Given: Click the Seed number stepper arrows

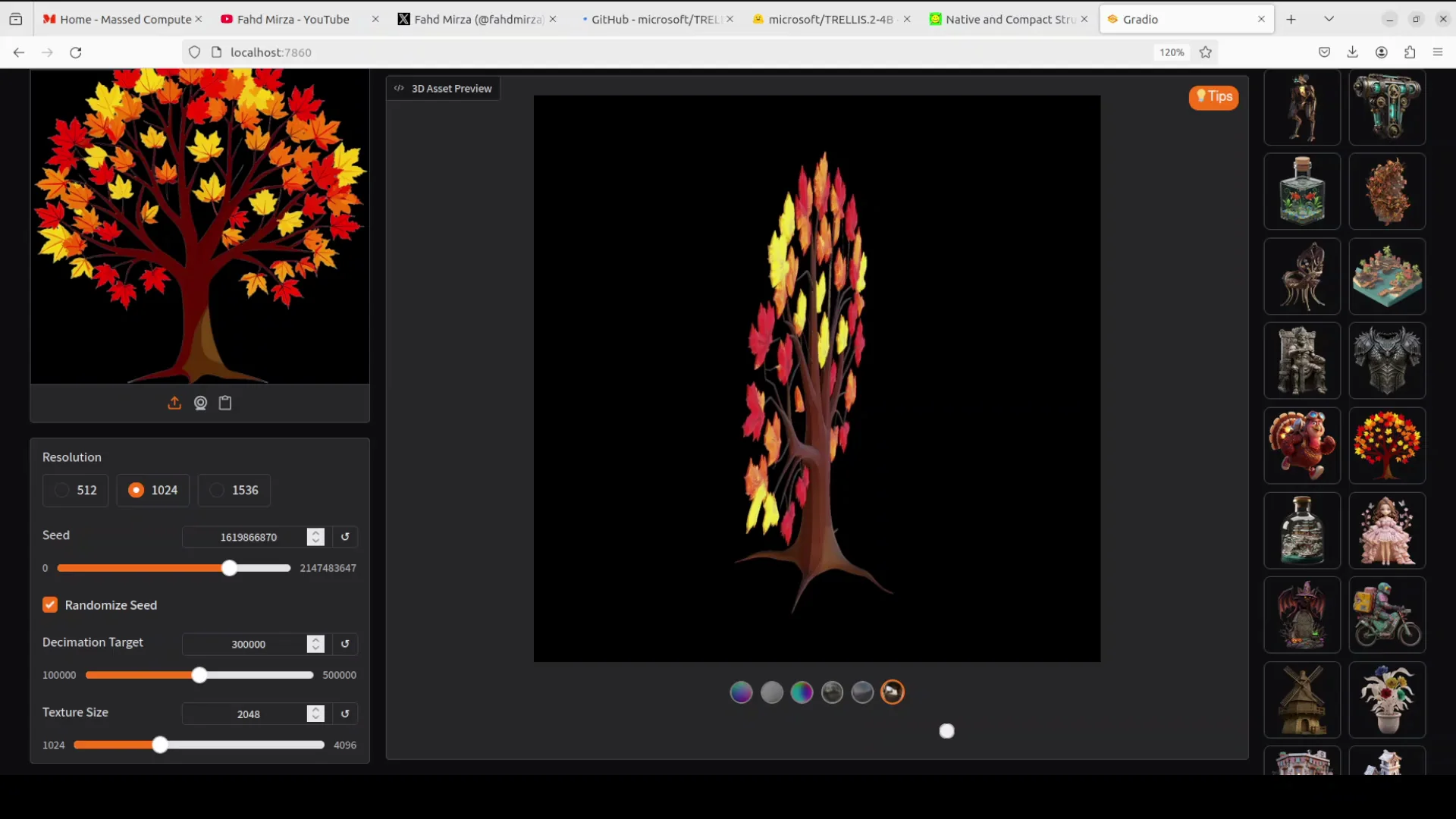Looking at the screenshot, I should 316,537.
